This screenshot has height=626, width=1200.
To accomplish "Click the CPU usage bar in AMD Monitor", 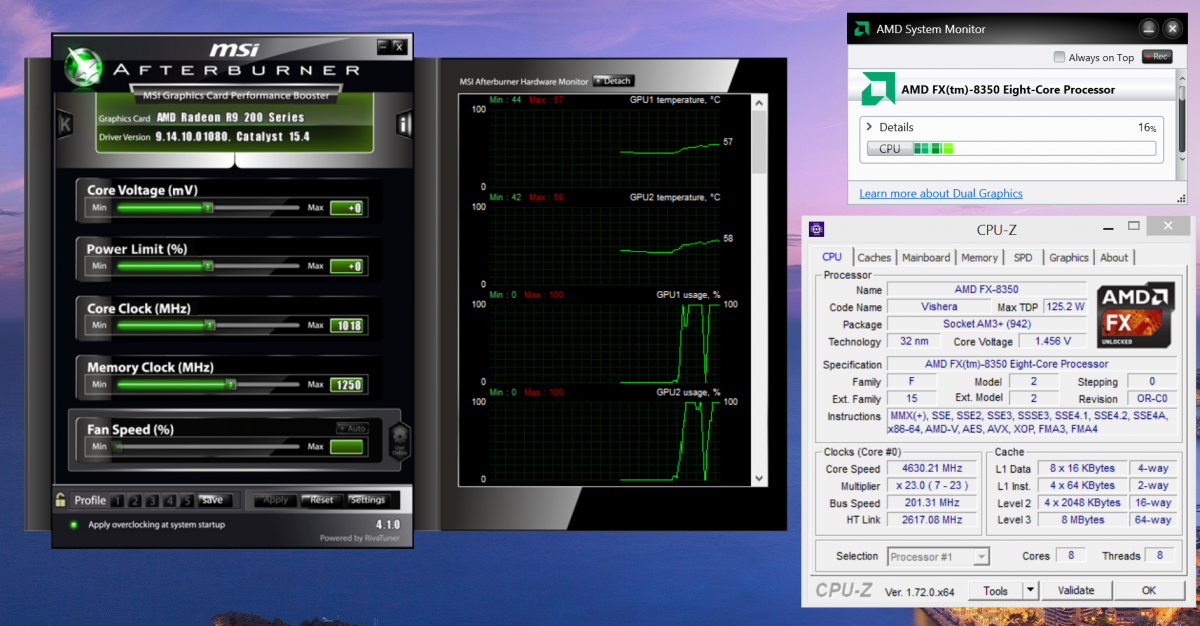I will tap(1011, 149).
